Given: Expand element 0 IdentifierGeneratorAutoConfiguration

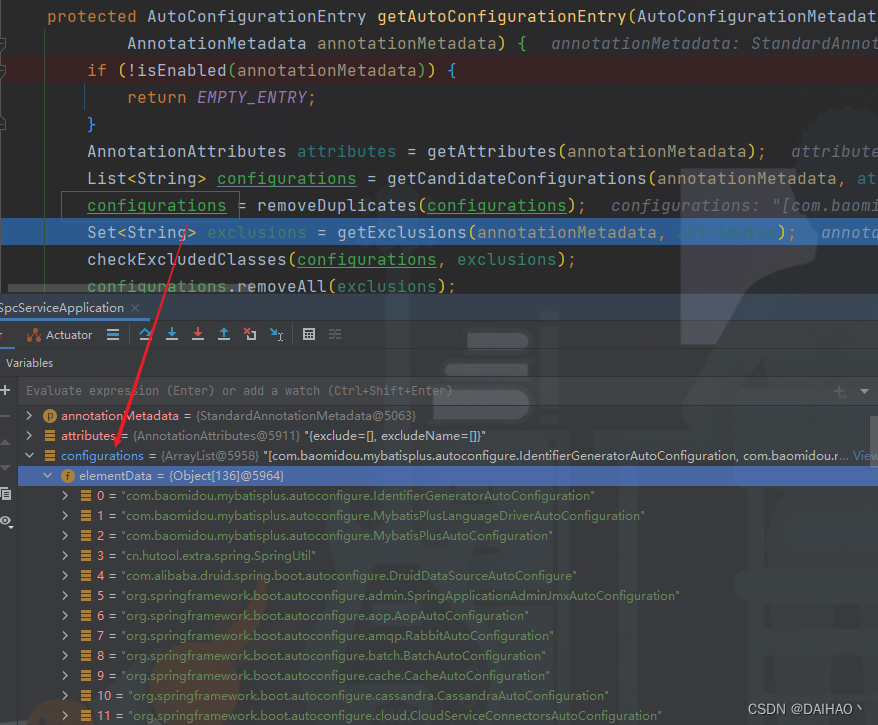Looking at the screenshot, I should point(66,495).
